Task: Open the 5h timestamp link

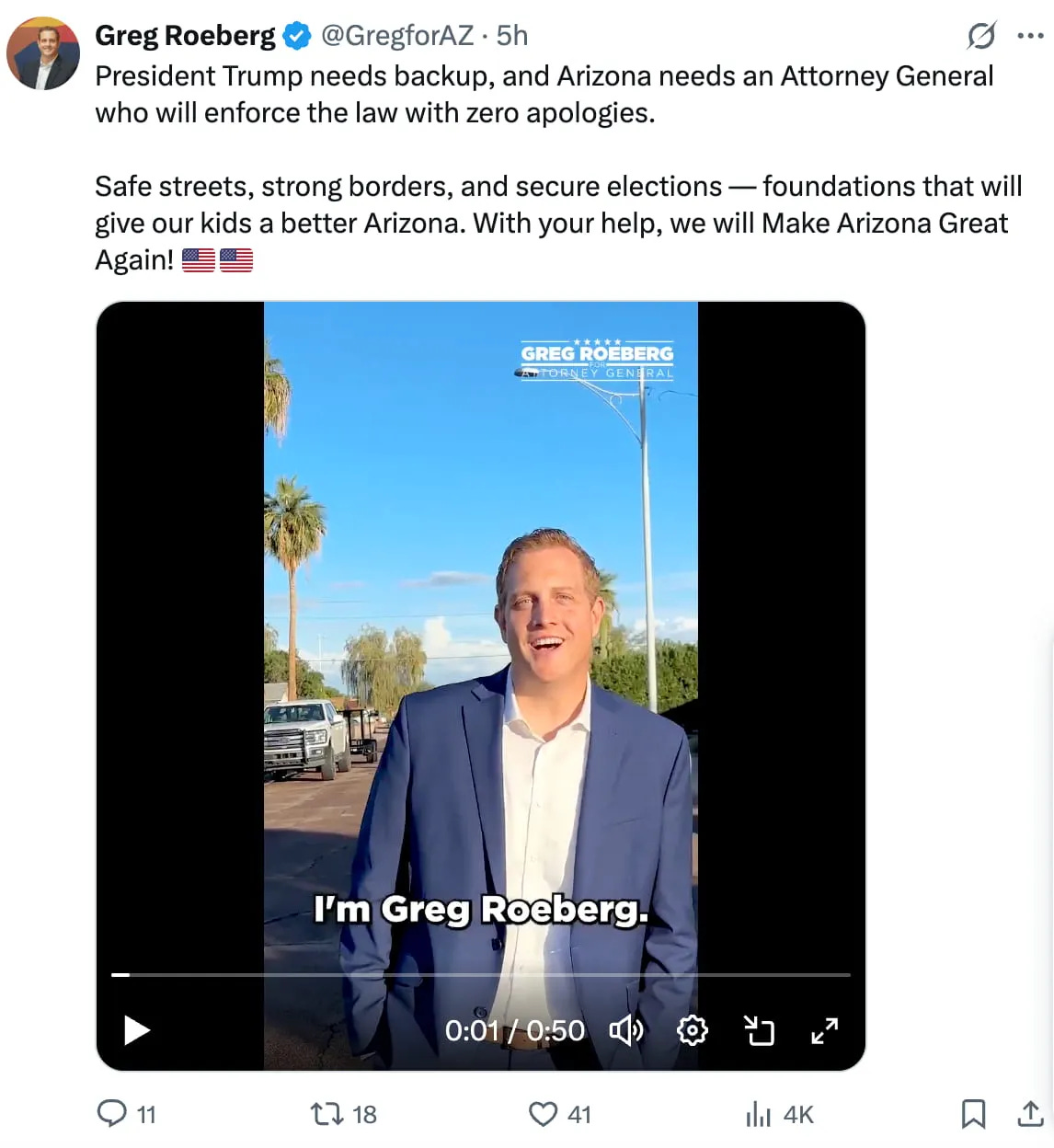Action: tap(512, 36)
